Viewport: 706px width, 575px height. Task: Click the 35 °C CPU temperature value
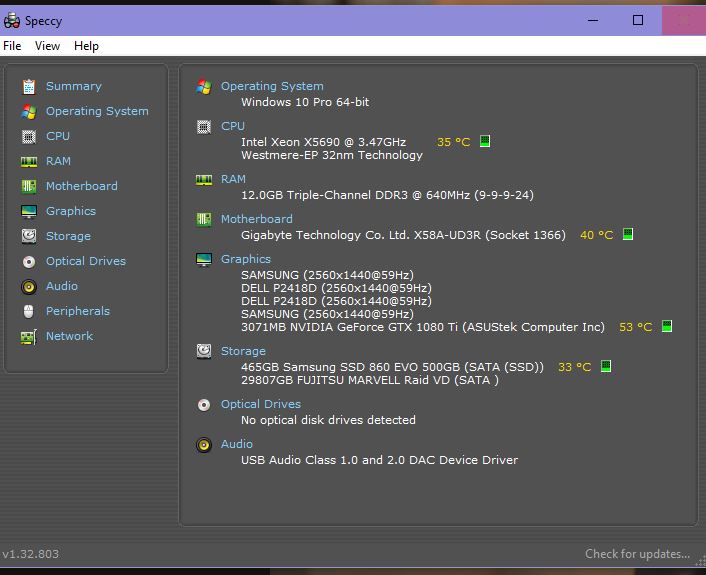(x=453, y=142)
